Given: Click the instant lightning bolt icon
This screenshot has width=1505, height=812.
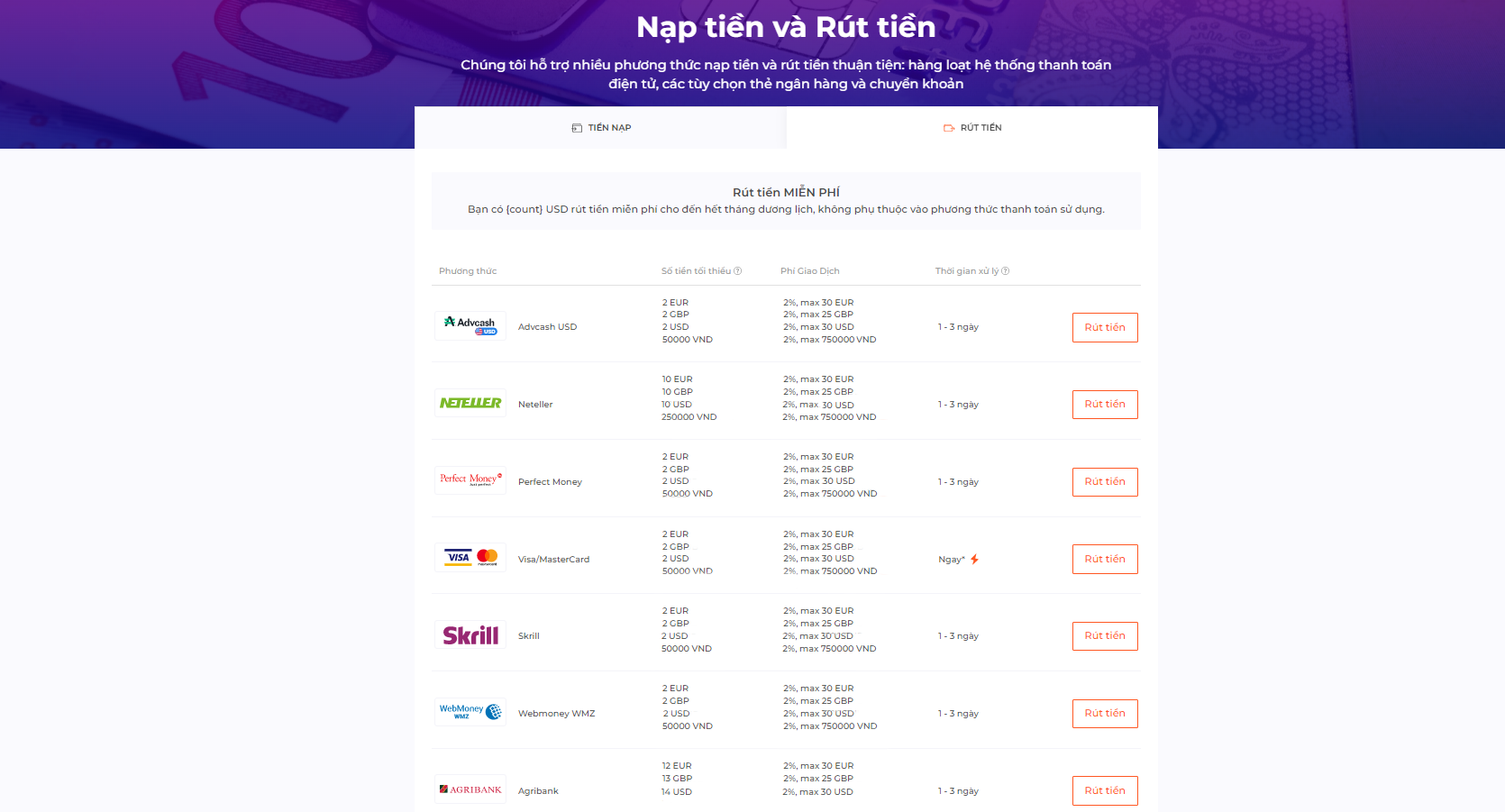Looking at the screenshot, I should click(x=974, y=560).
